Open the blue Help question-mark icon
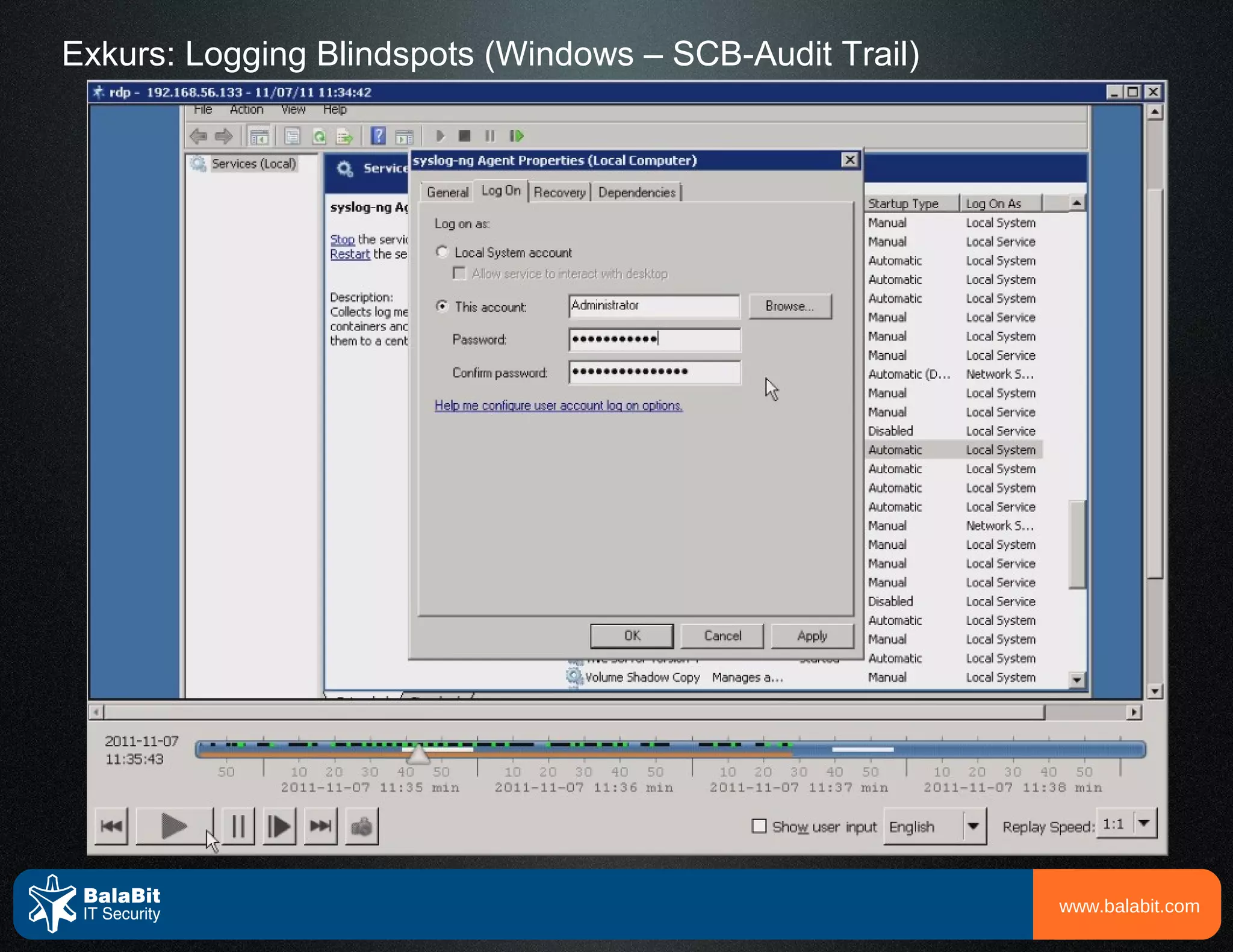This screenshot has height=952, width=1233. pyautogui.click(x=378, y=136)
